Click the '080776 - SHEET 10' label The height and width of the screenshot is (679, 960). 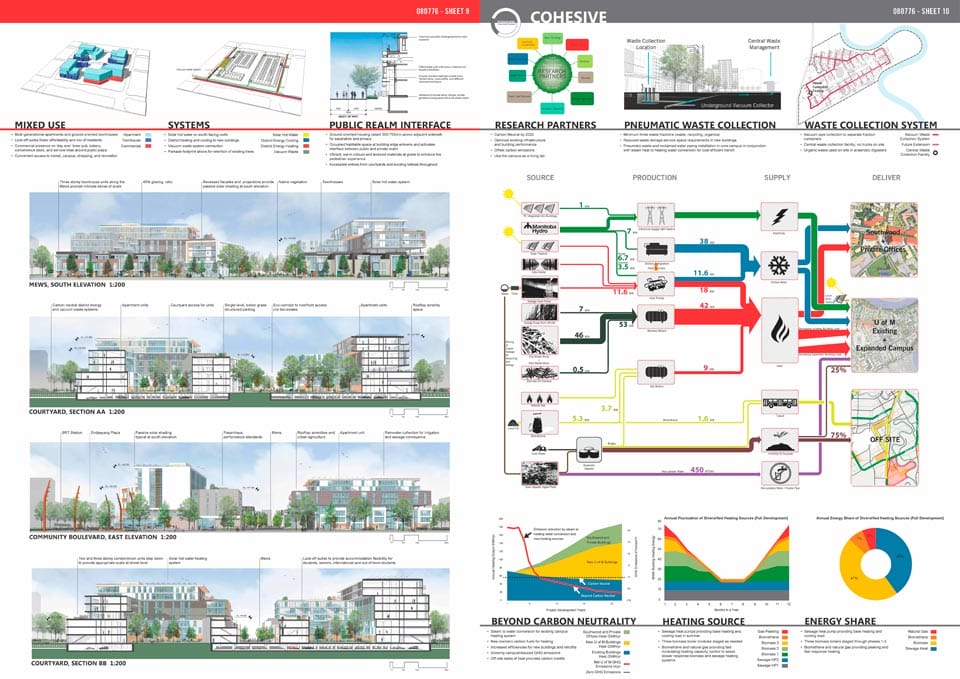pos(921,11)
